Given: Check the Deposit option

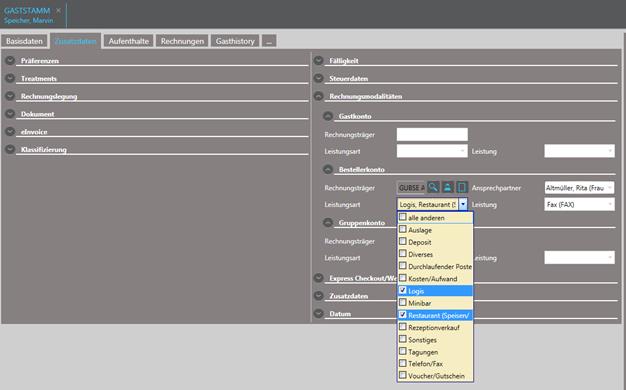Looking at the screenshot, I should coord(403,242).
